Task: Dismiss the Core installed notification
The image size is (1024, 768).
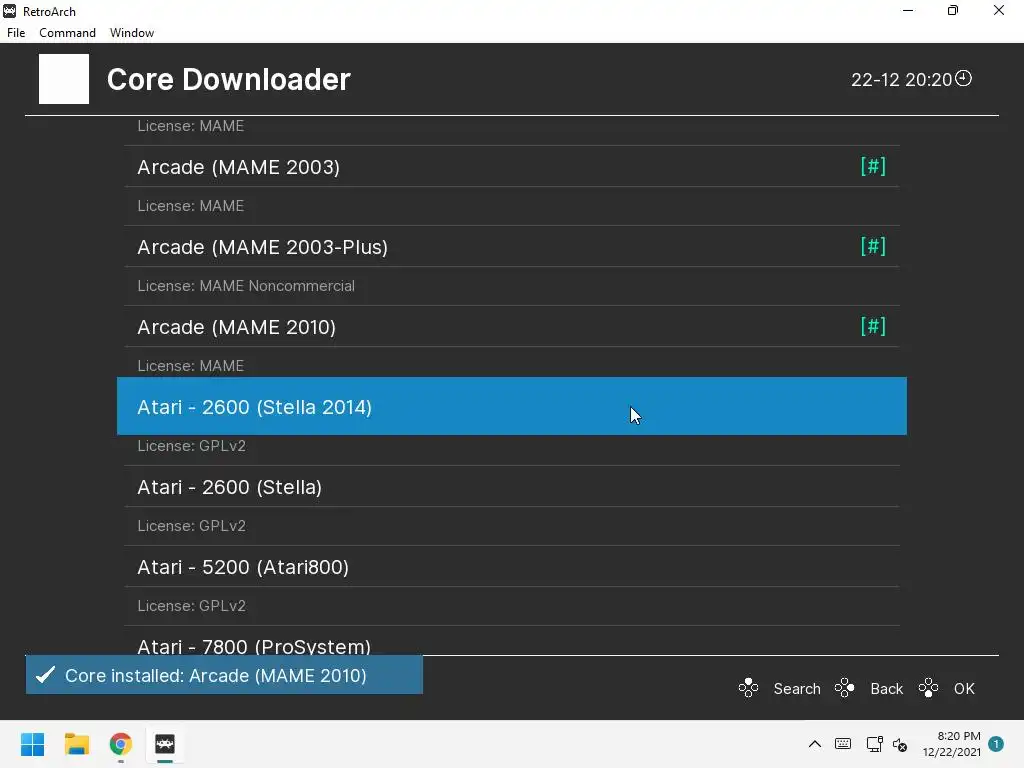Action: click(x=224, y=675)
